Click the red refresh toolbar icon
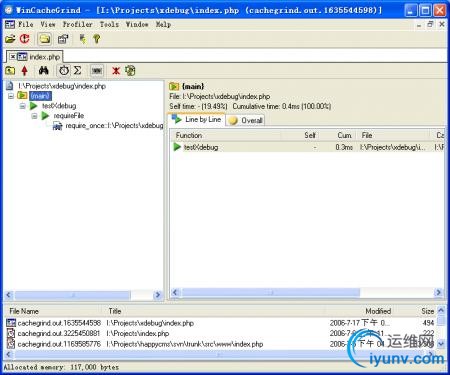The height and width of the screenshot is (375, 450). click(24, 39)
